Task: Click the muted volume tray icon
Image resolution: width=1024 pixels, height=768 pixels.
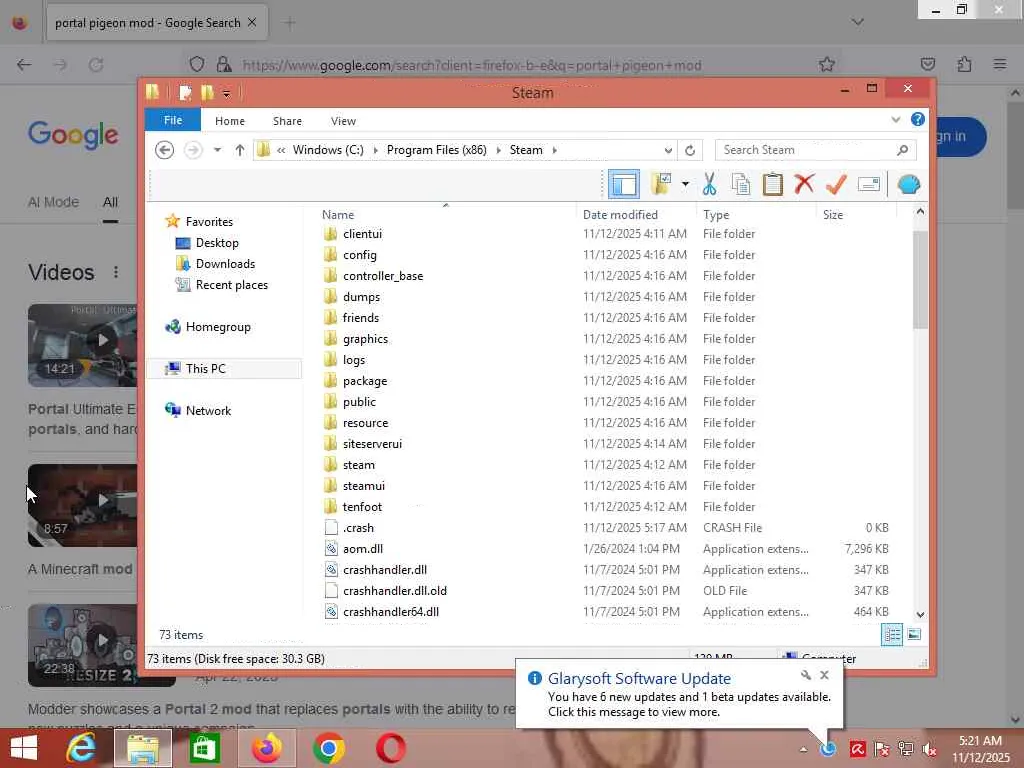Action: [929, 749]
